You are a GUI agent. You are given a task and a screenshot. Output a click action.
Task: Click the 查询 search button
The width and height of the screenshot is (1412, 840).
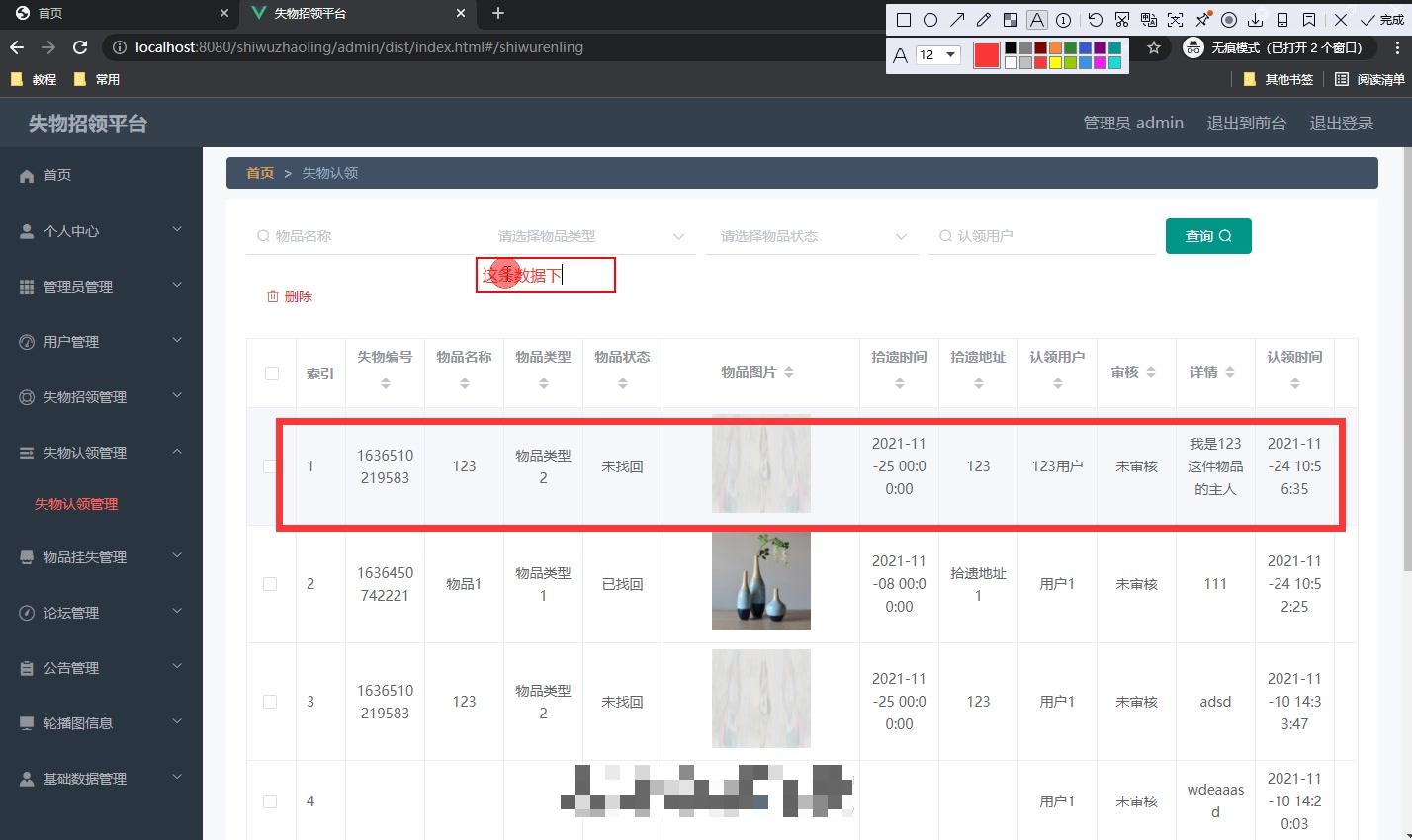point(1207,236)
